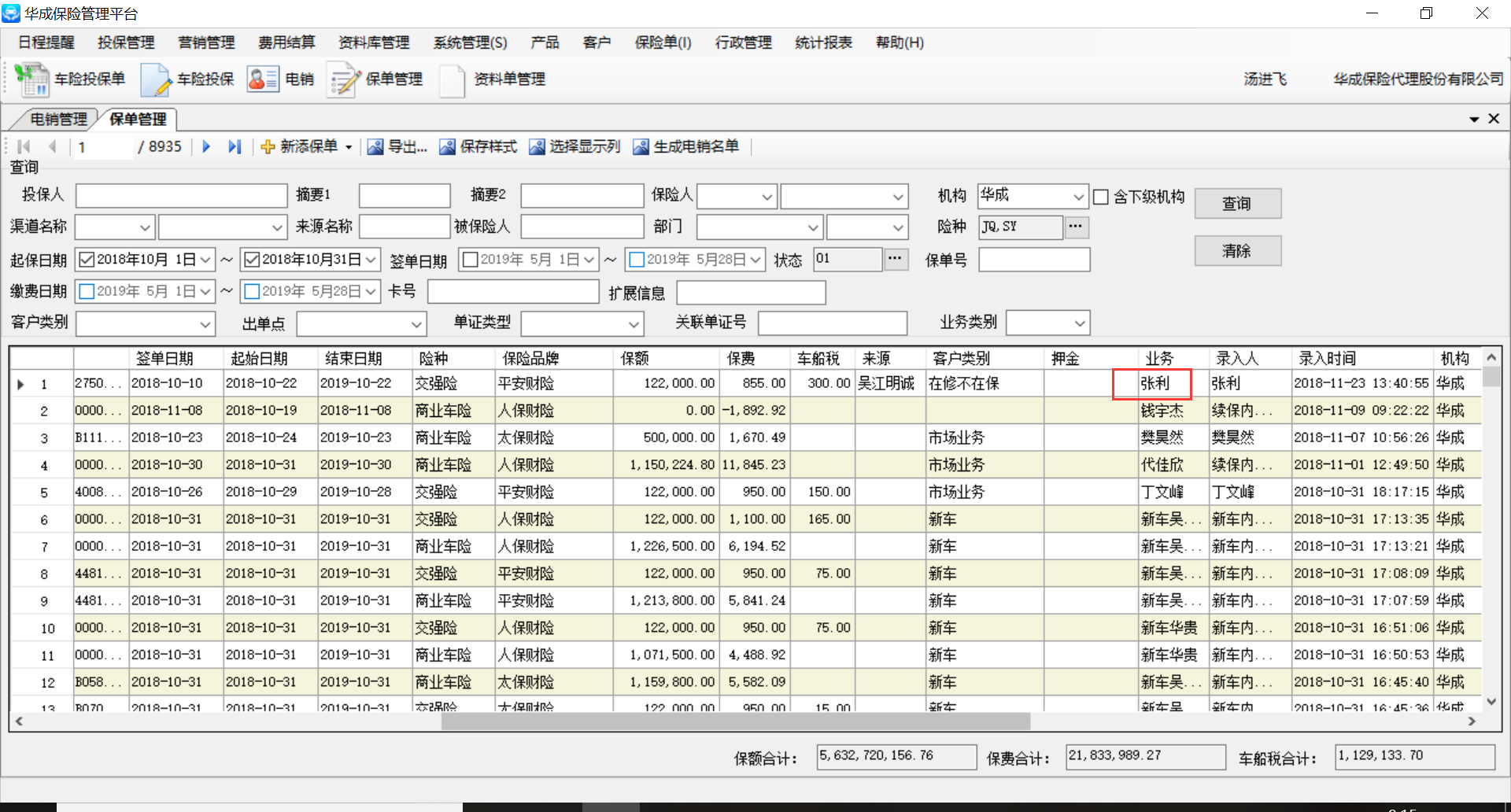This screenshot has height=812, width=1511.
Task: Switch to the 电销管理 tab
Action: coord(58,119)
